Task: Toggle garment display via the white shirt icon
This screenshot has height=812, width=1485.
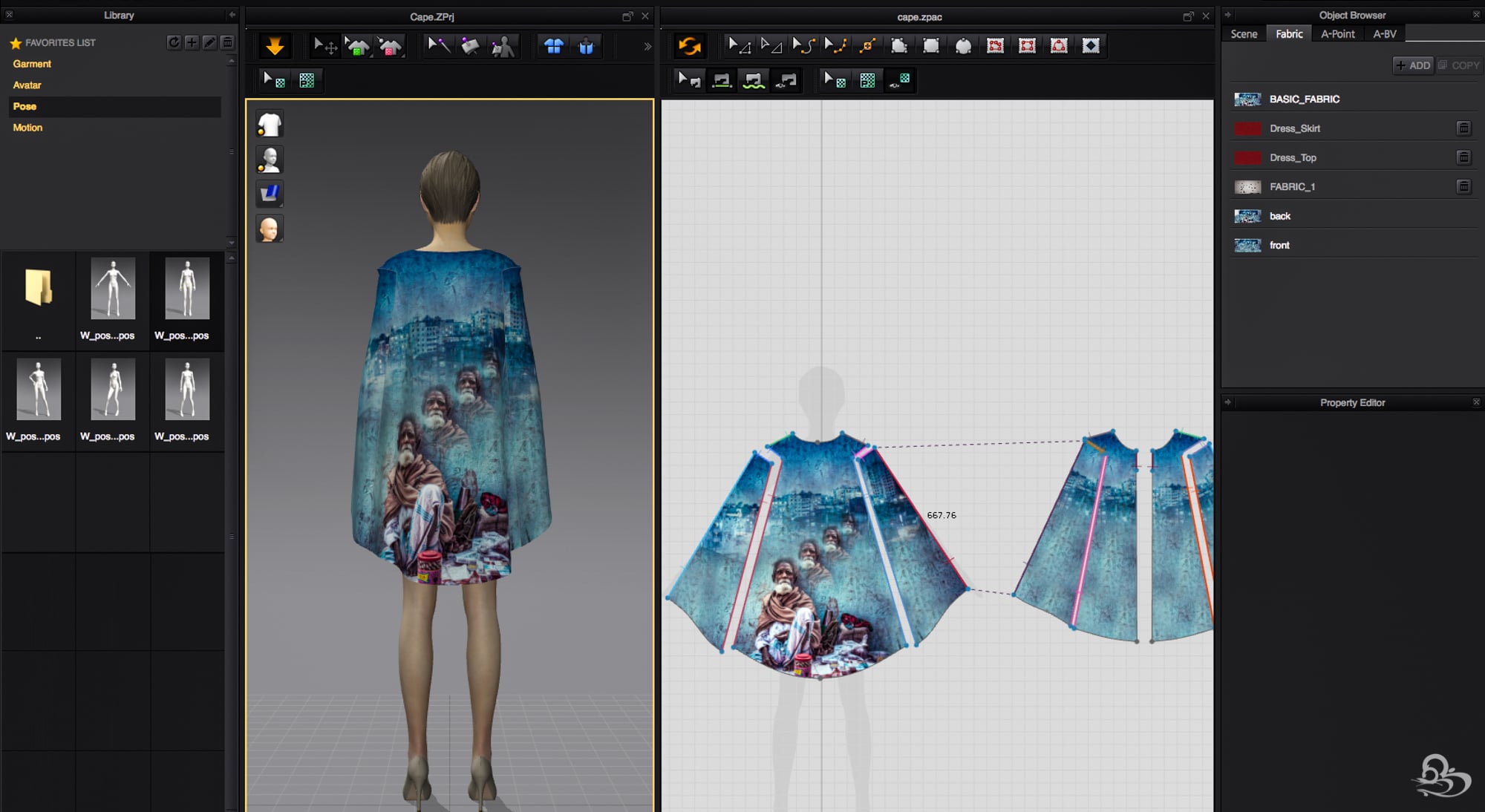Action: (270, 124)
